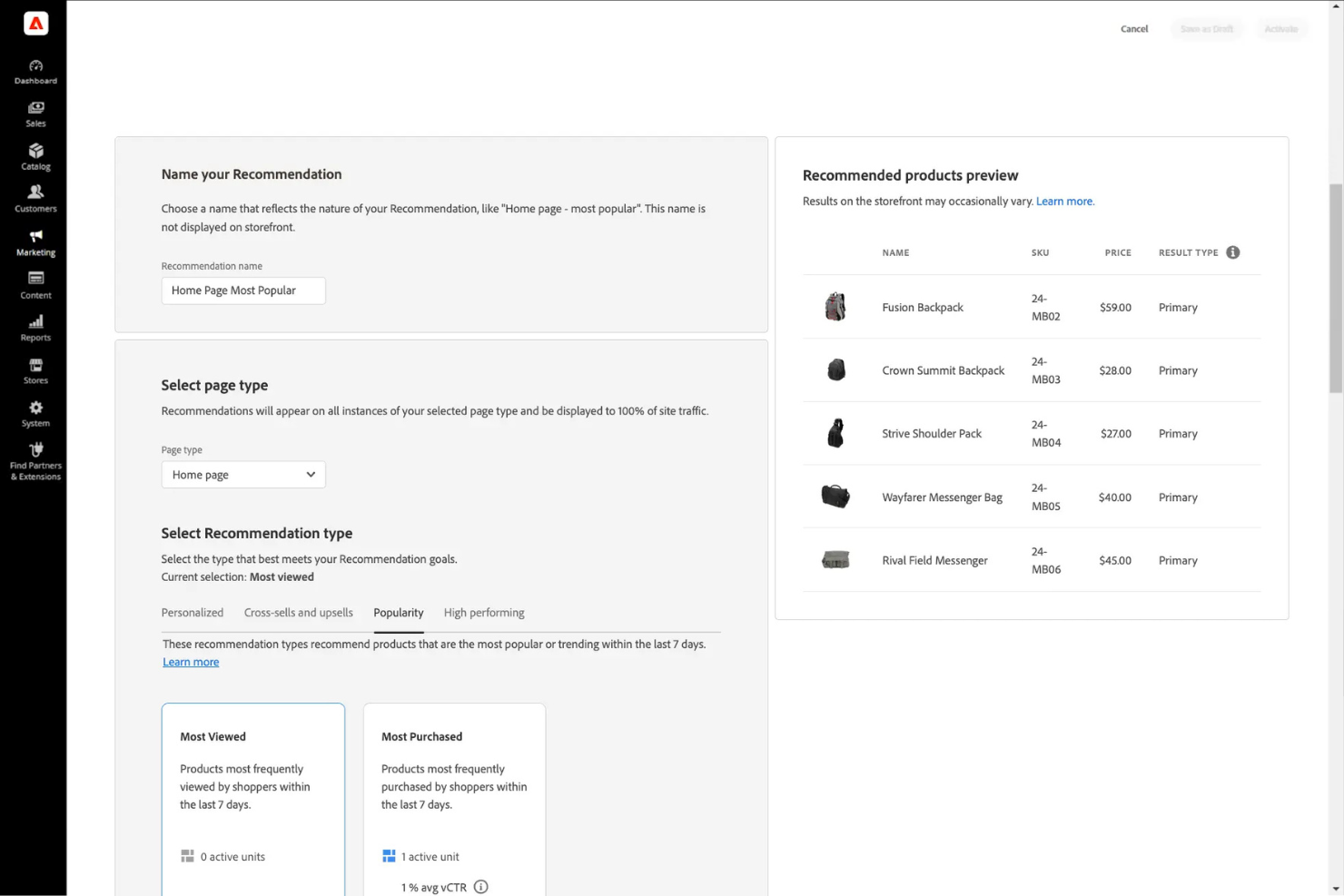The width and height of the screenshot is (1344, 896).
Task: Open the Page type dropdown
Action: coord(242,474)
